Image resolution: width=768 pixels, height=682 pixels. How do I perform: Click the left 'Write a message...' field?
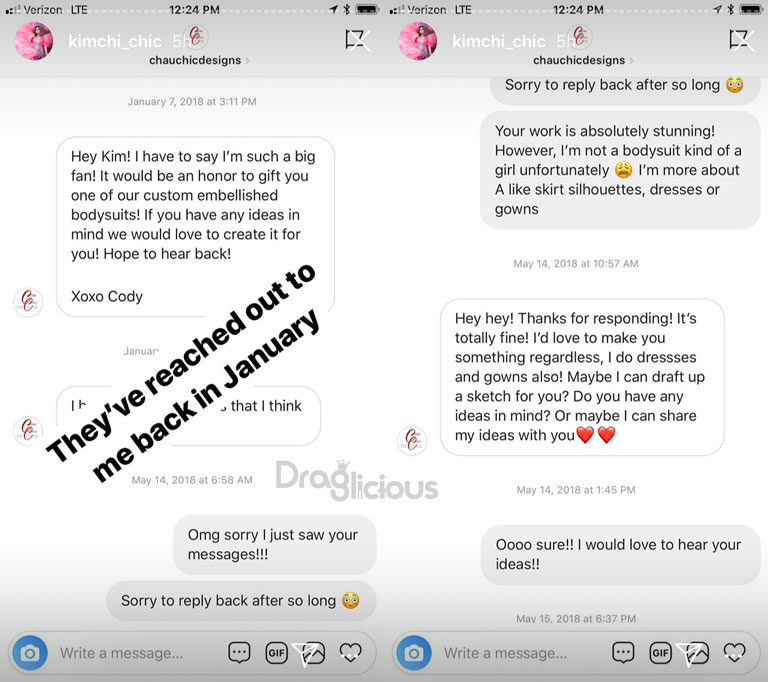pyautogui.click(x=121, y=653)
